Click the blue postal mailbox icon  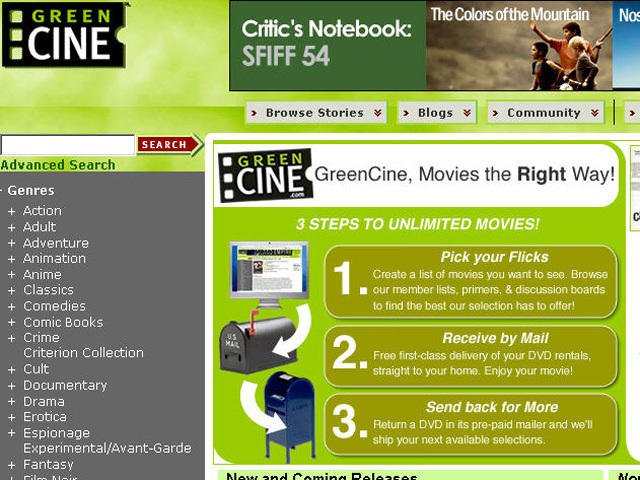point(290,416)
